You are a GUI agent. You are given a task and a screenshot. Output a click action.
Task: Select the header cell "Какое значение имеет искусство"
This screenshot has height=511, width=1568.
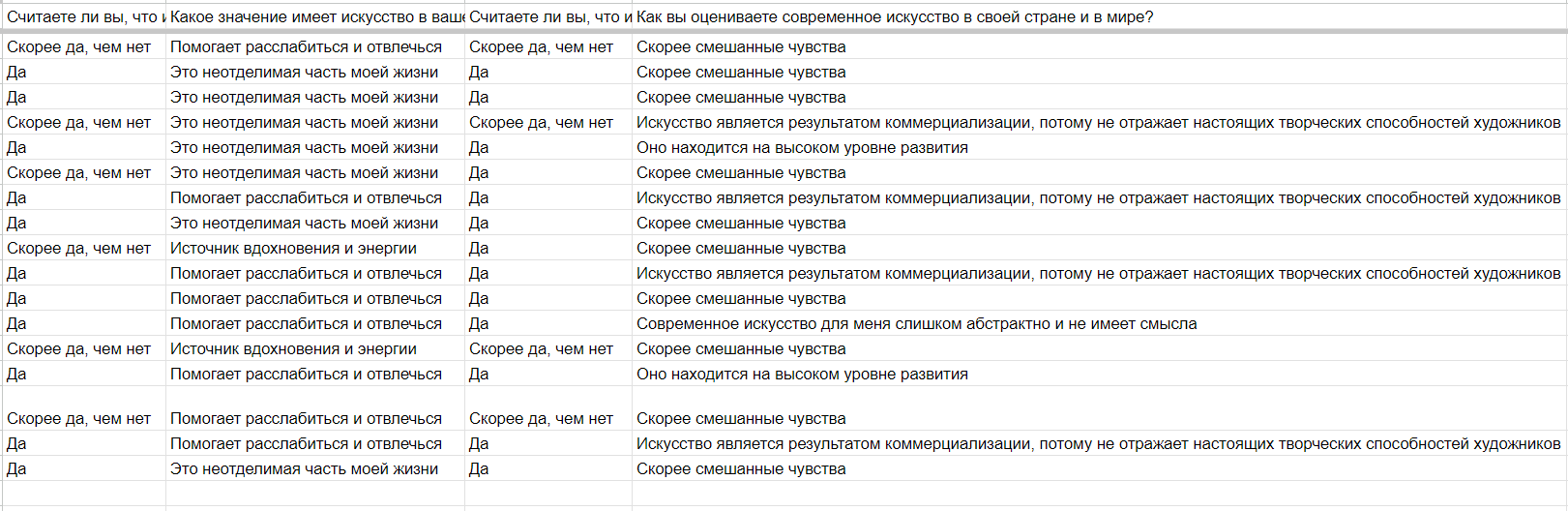[x=315, y=17]
